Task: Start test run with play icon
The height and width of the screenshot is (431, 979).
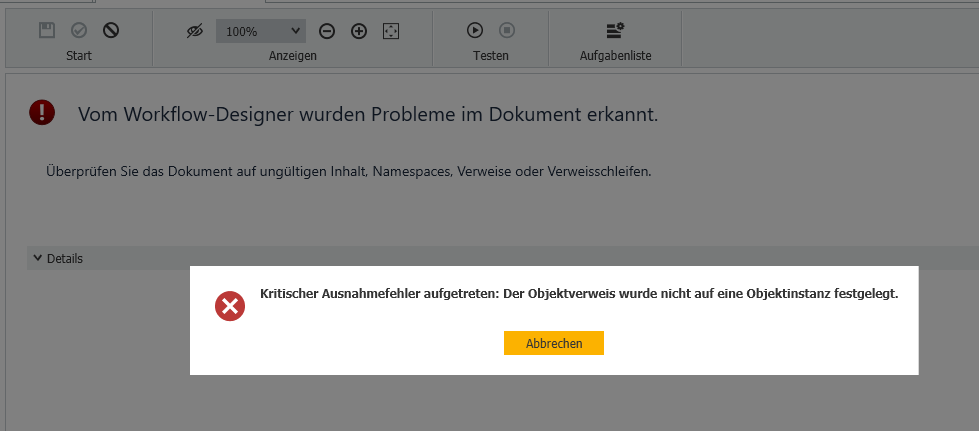Action: [475, 31]
